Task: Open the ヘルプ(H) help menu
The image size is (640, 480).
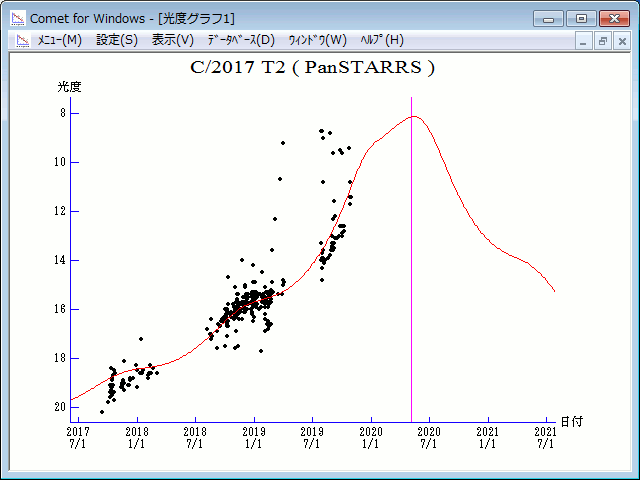Action: pyautogui.click(x=381, y=40)
